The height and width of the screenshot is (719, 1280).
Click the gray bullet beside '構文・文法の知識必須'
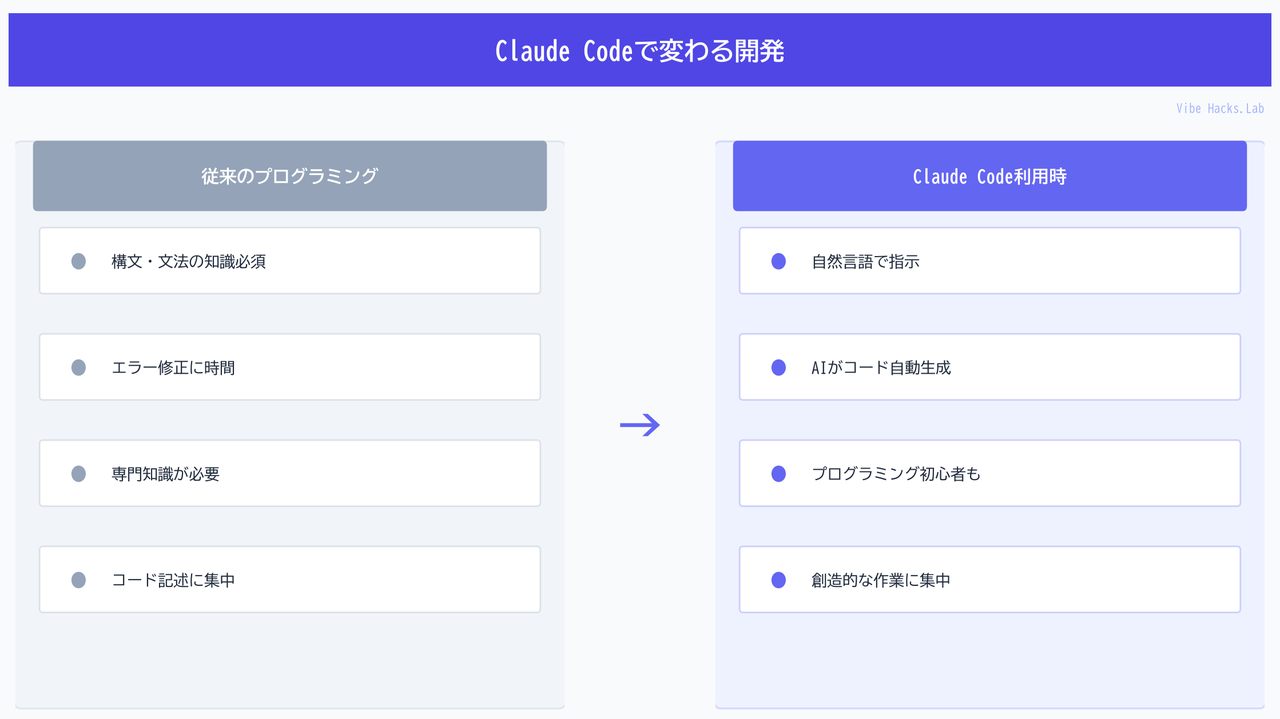(x=79, y=261)
